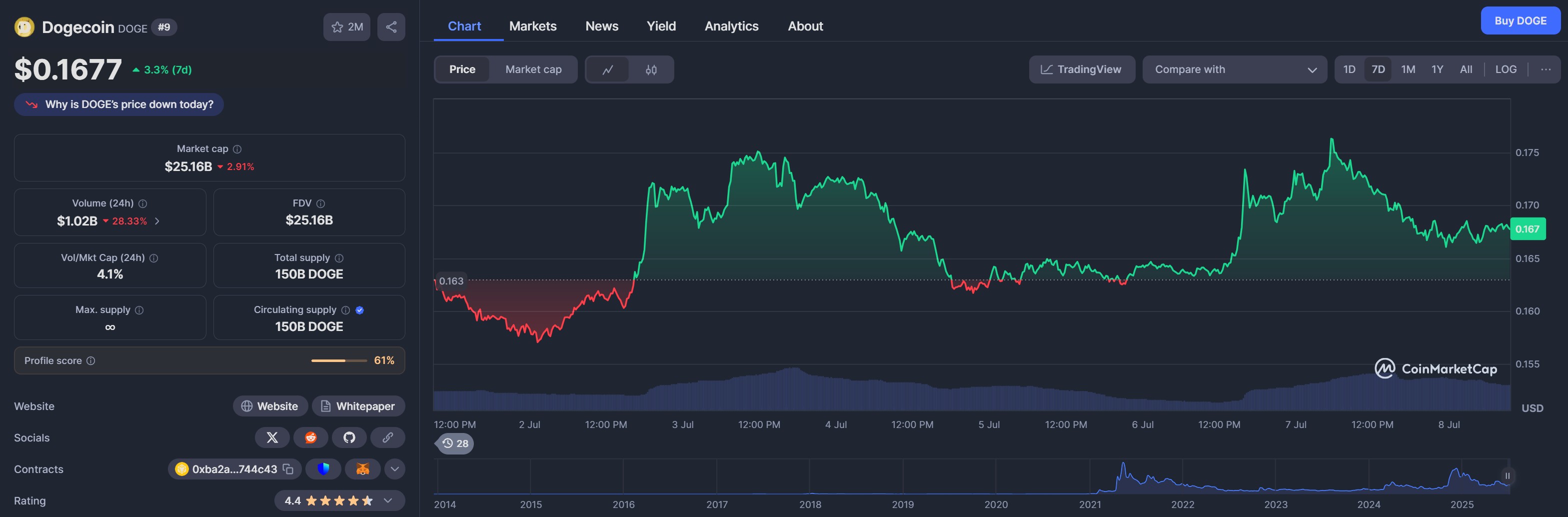Open the Analytics tab

(732, 26)
